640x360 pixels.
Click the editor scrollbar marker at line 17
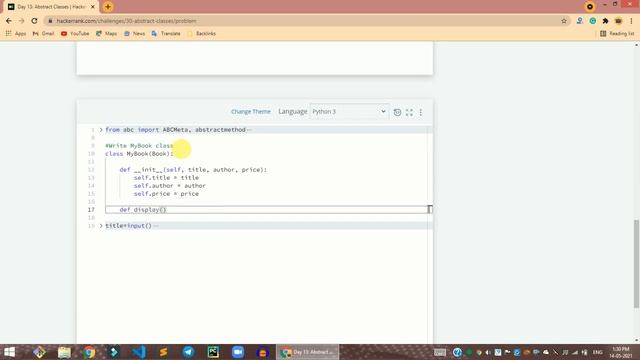(x=430, y=209)
